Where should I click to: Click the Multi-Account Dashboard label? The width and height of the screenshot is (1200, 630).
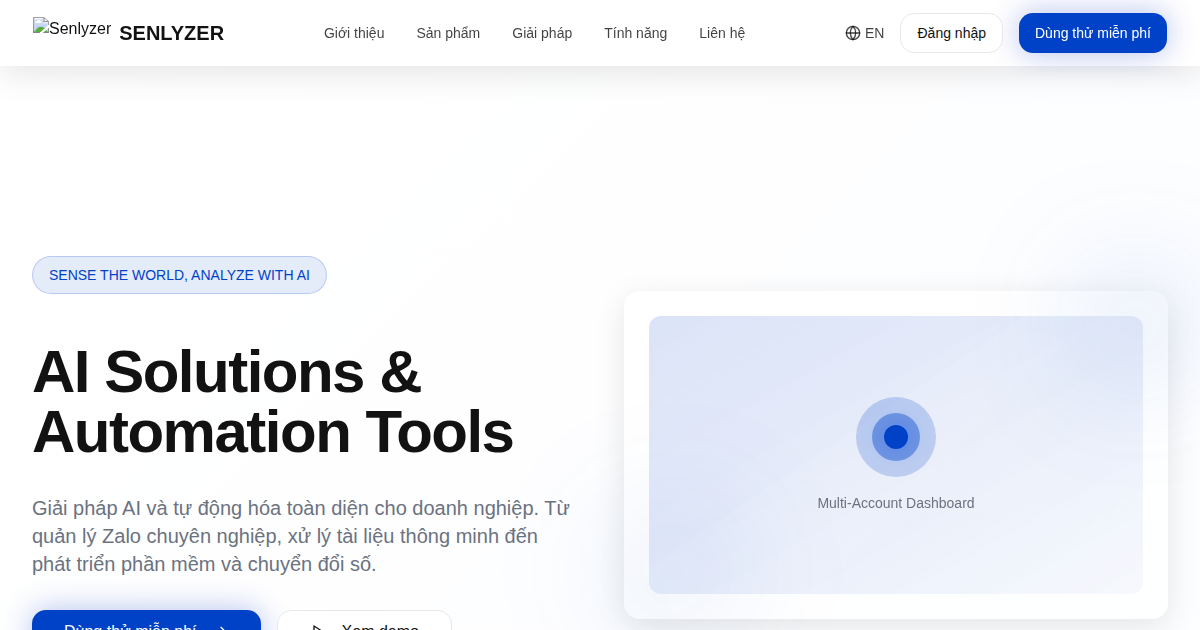pos(896,503)
